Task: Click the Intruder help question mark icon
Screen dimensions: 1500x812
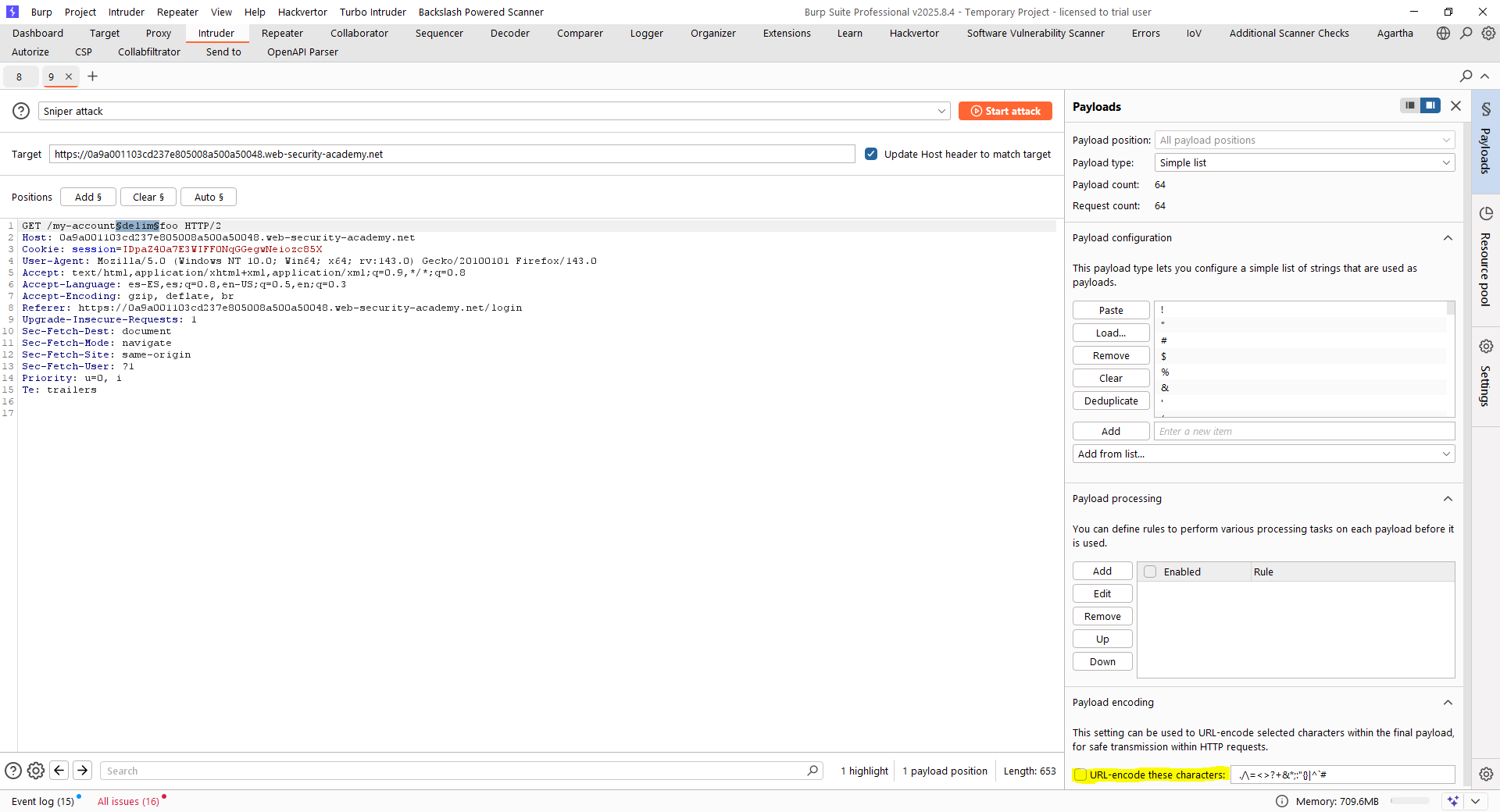Action: [21, 111]
